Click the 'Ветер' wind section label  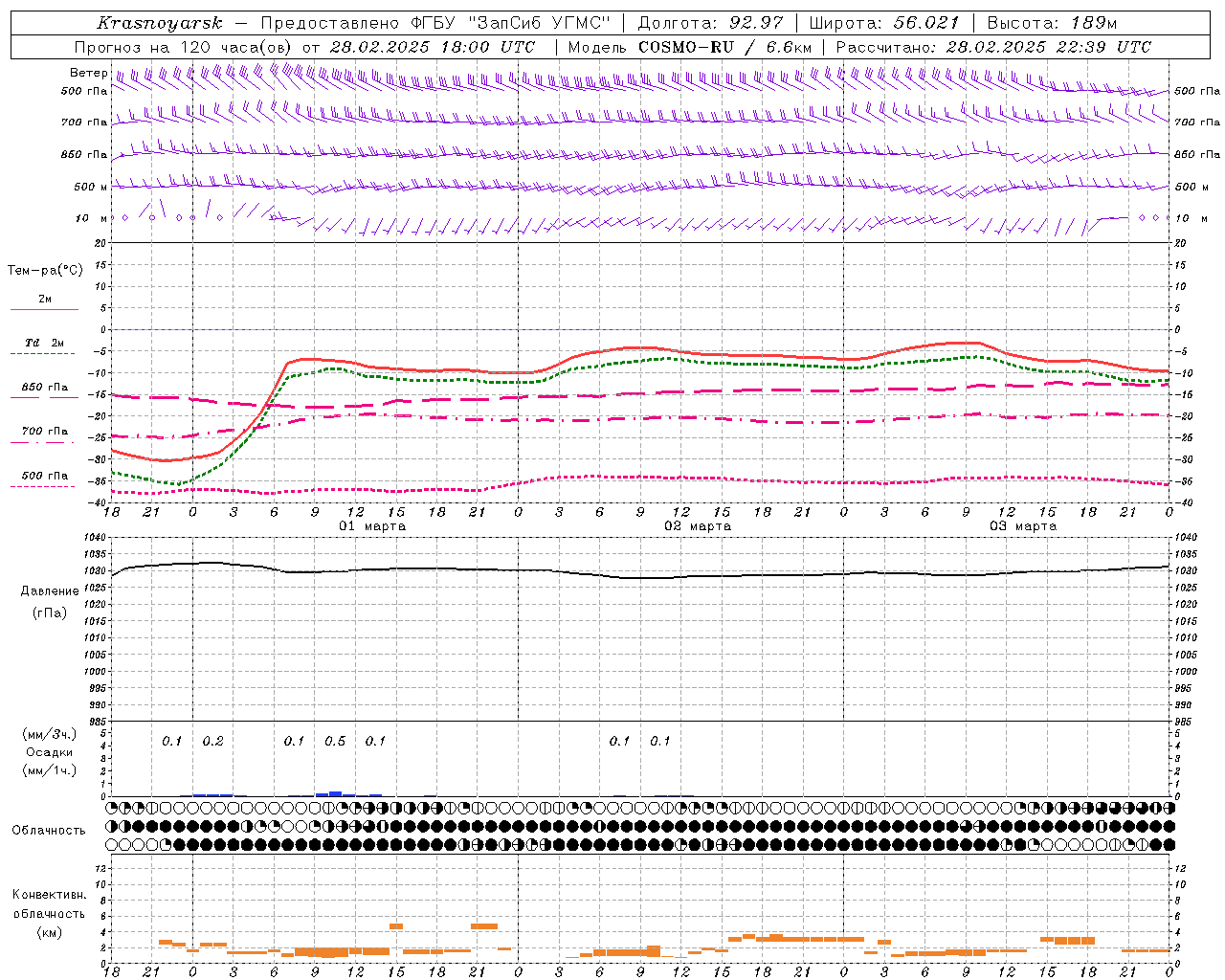tap(88, 73)
